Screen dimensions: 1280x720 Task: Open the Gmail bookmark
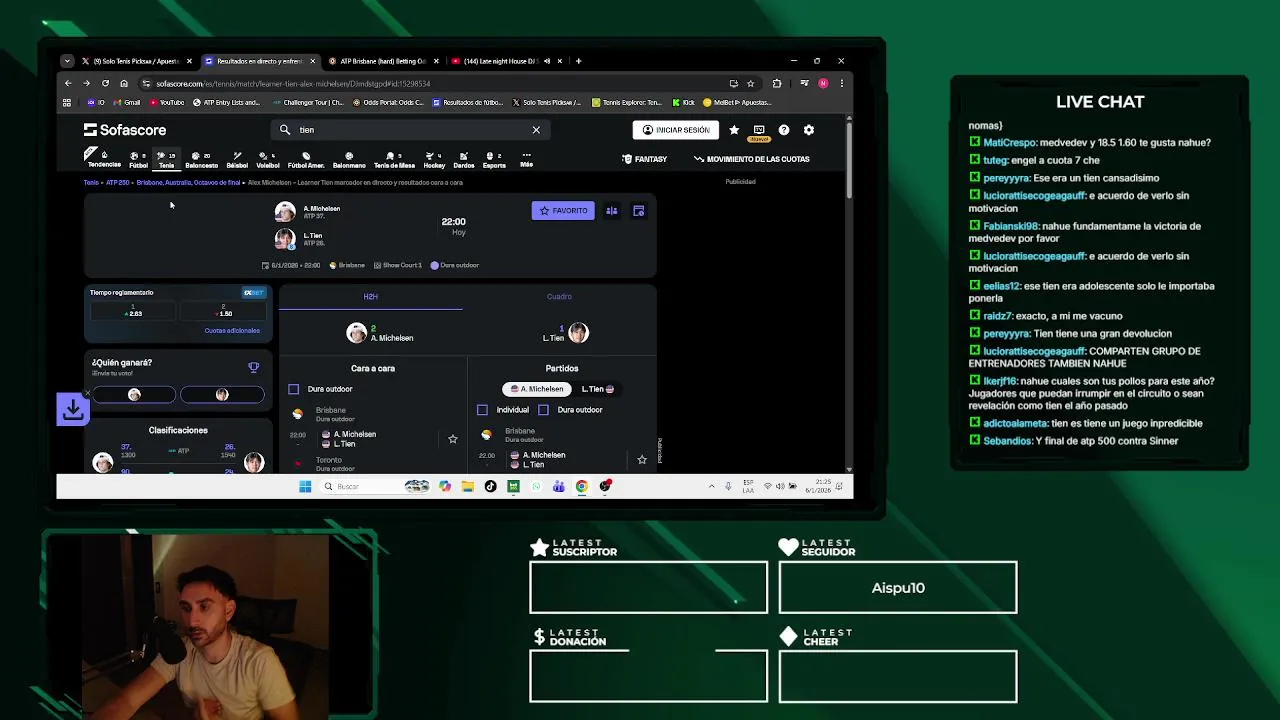[x=127, y=102]
